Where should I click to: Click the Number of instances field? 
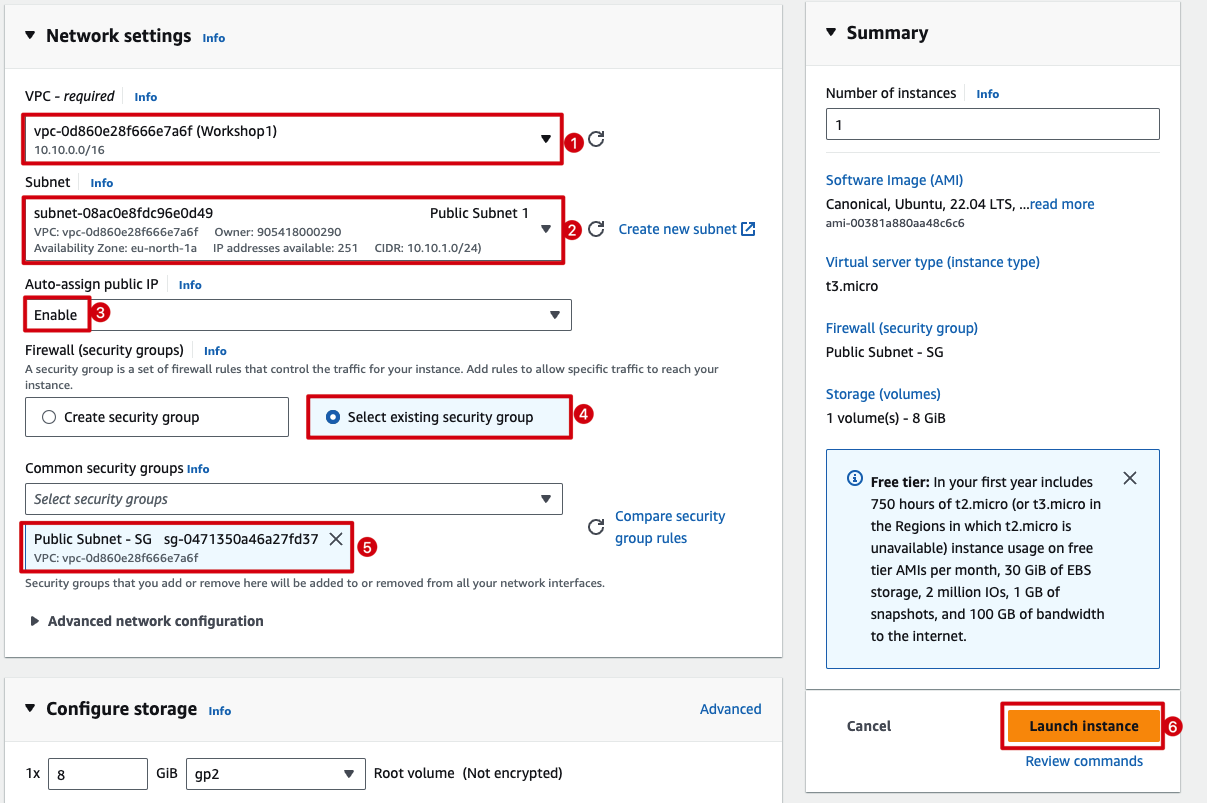992,125
